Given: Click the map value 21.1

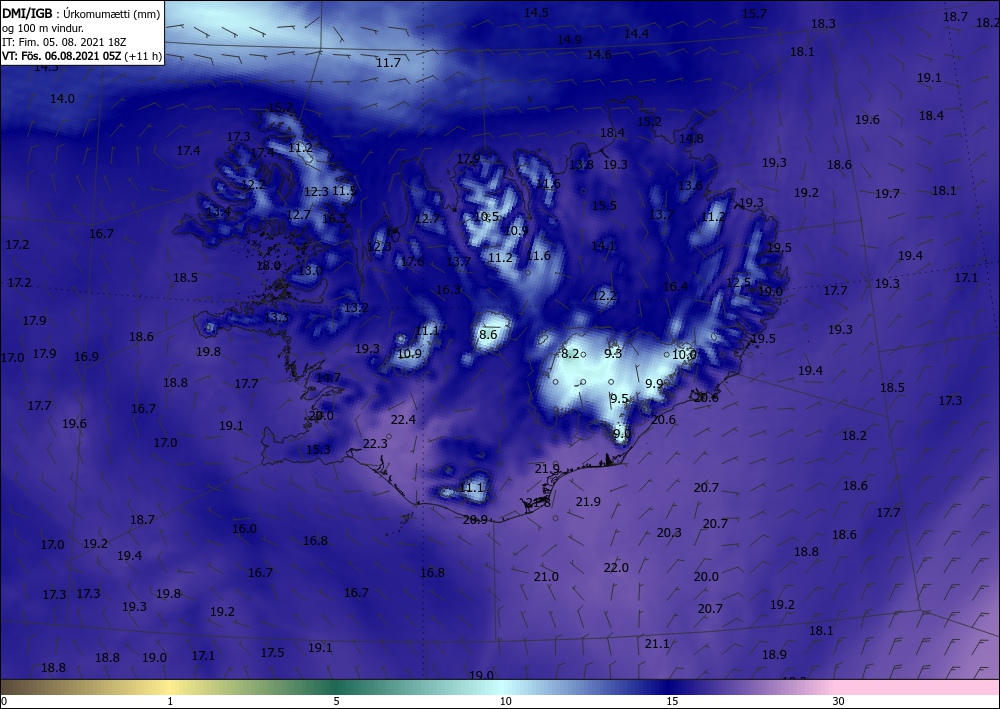Looking at the screenshot, I should 657,644.
